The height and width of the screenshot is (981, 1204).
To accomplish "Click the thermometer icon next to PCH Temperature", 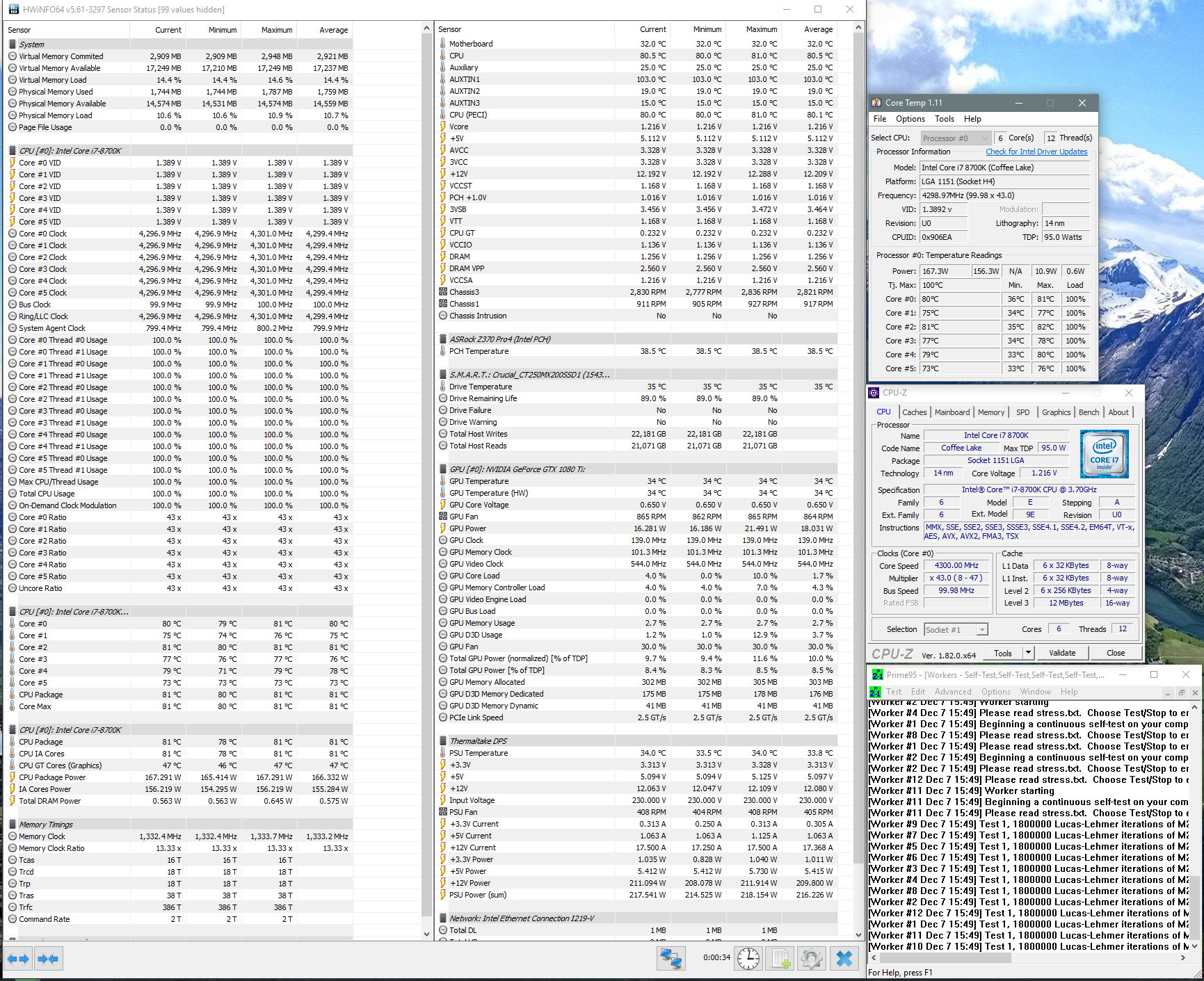I will [443, 351].
